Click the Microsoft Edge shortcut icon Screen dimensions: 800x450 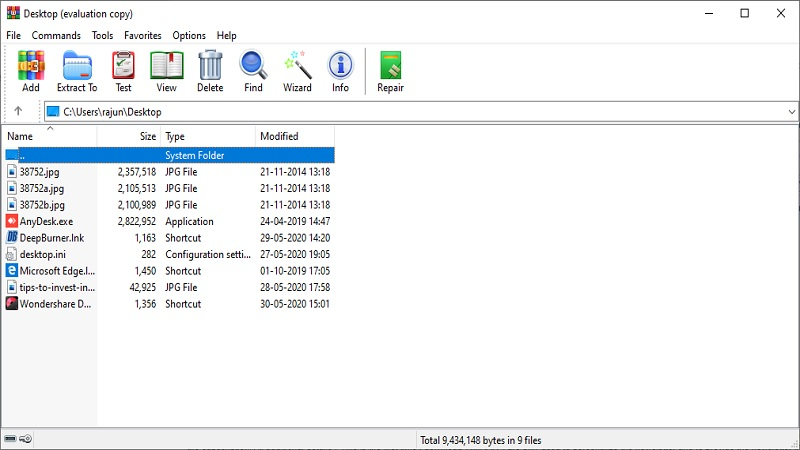click(12, 270)
